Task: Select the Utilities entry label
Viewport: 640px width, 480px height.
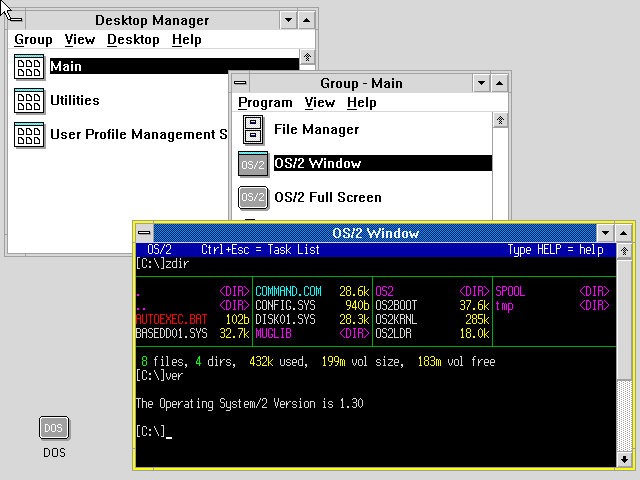Action: pos(75,100)
